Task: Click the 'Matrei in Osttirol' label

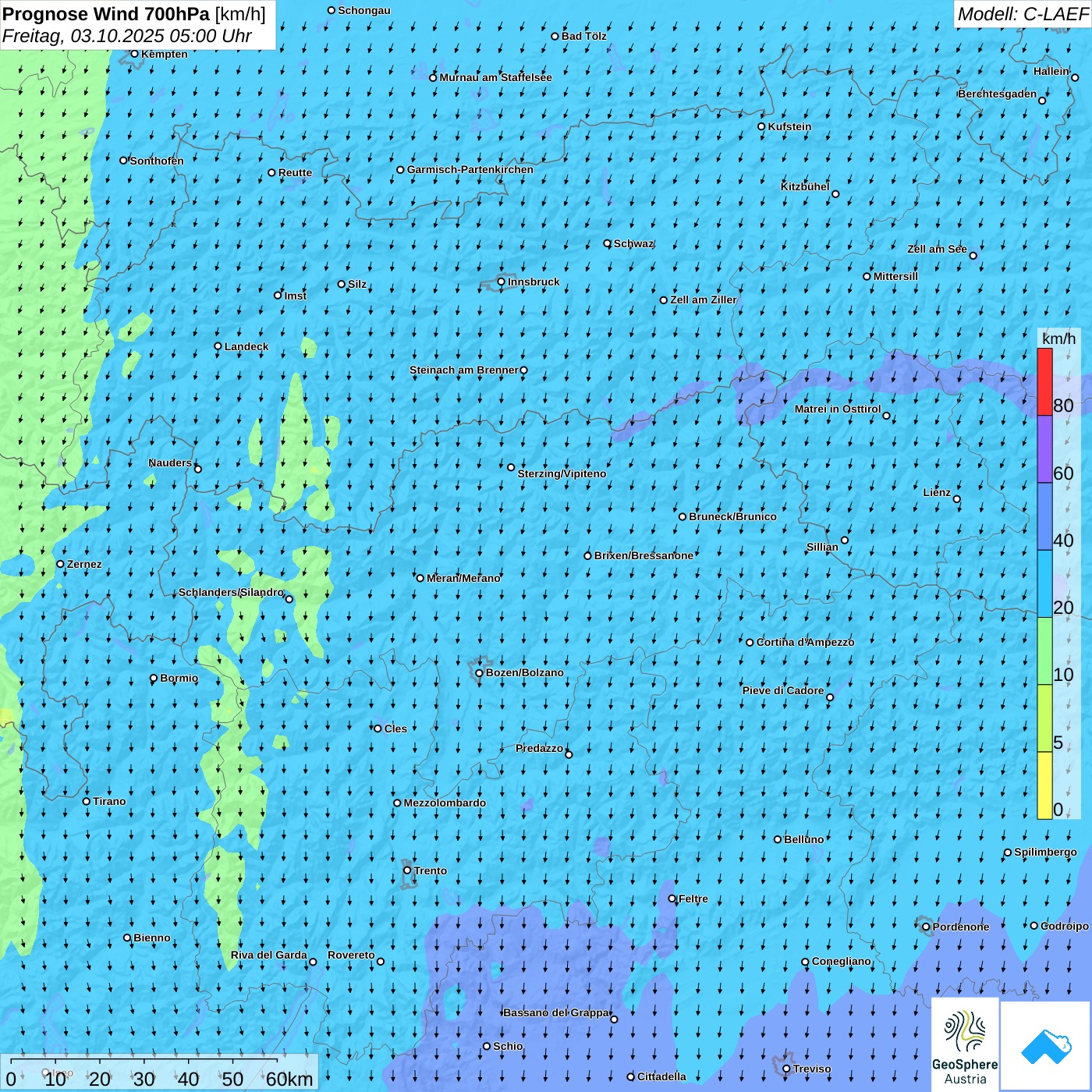Action: coord(838,409)
